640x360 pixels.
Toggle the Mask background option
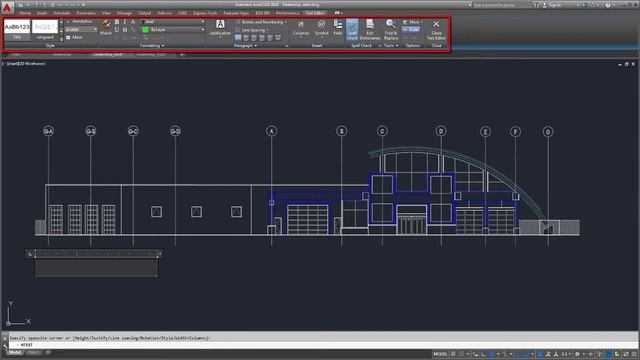74,37
